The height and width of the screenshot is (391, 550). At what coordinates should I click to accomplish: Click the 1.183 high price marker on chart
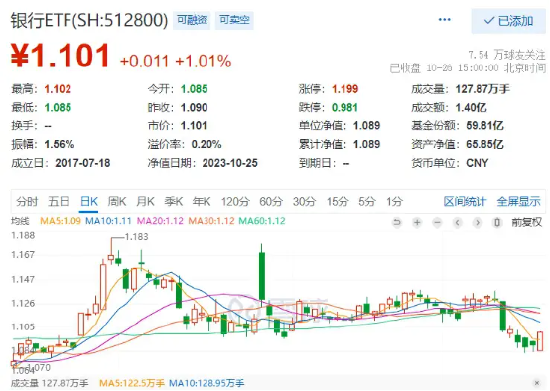pyautogui.click(x=136, y=237)
